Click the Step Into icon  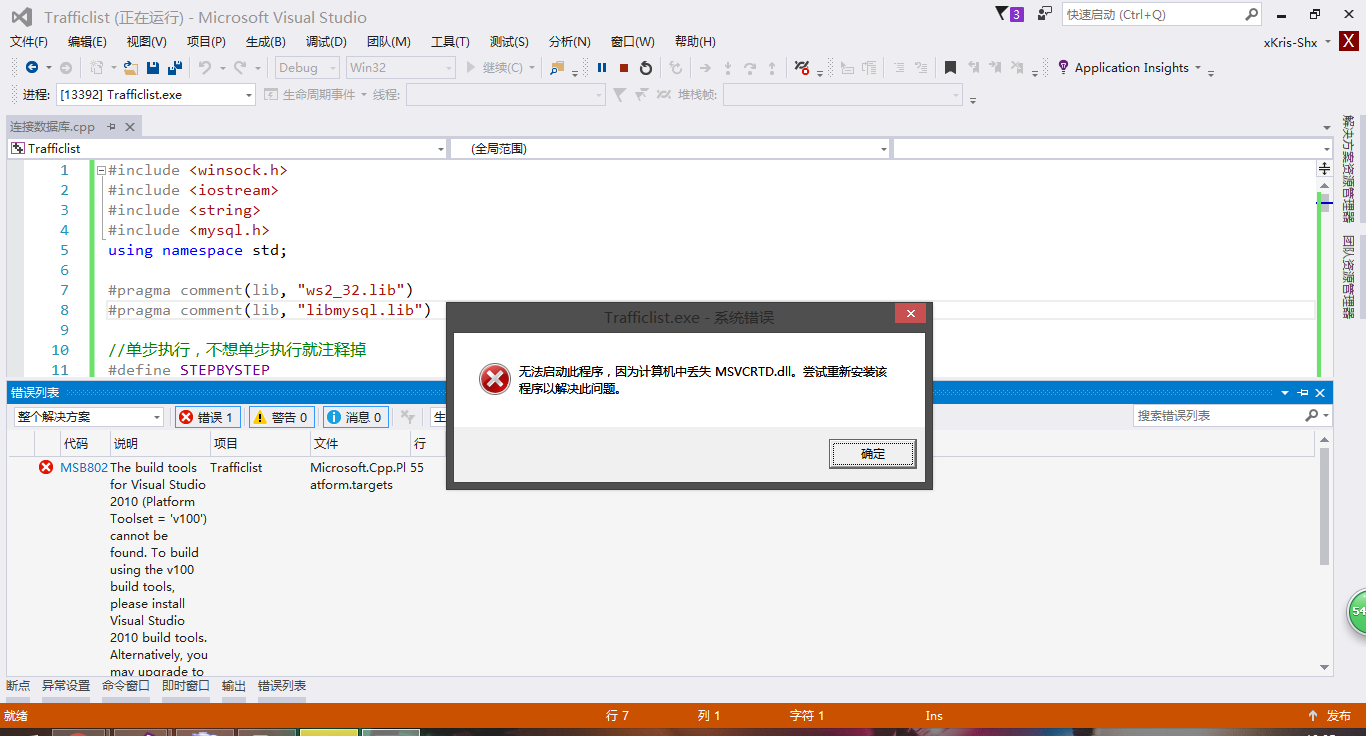pyautogui.click(x=727, y=68)
